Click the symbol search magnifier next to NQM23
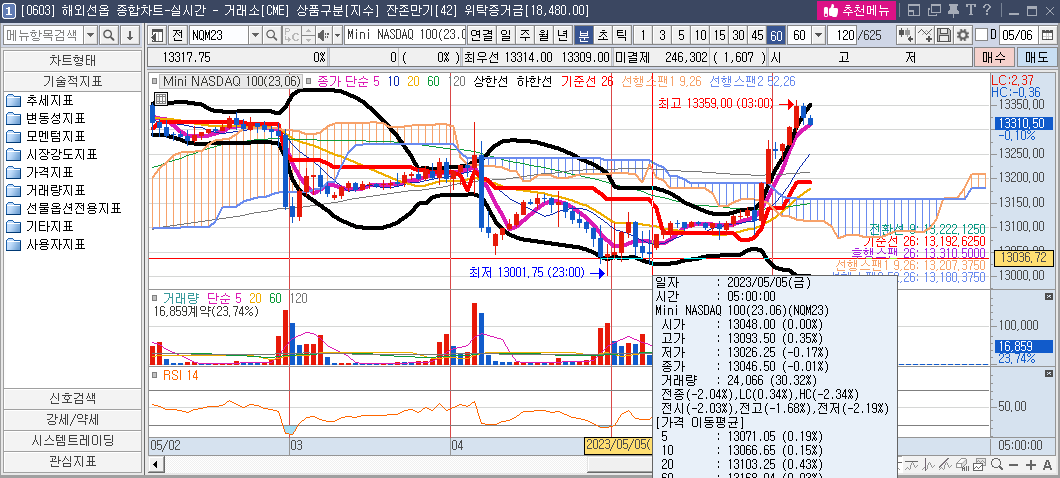The width and height of the screenshot is (1060, 478). pyautogui.click(x=271, y=35)
